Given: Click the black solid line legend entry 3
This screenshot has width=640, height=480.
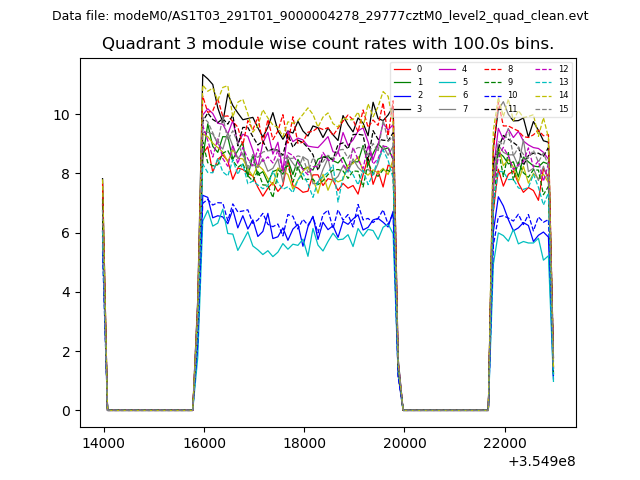Looking at the screenshot, I should (x=402, y=108).
